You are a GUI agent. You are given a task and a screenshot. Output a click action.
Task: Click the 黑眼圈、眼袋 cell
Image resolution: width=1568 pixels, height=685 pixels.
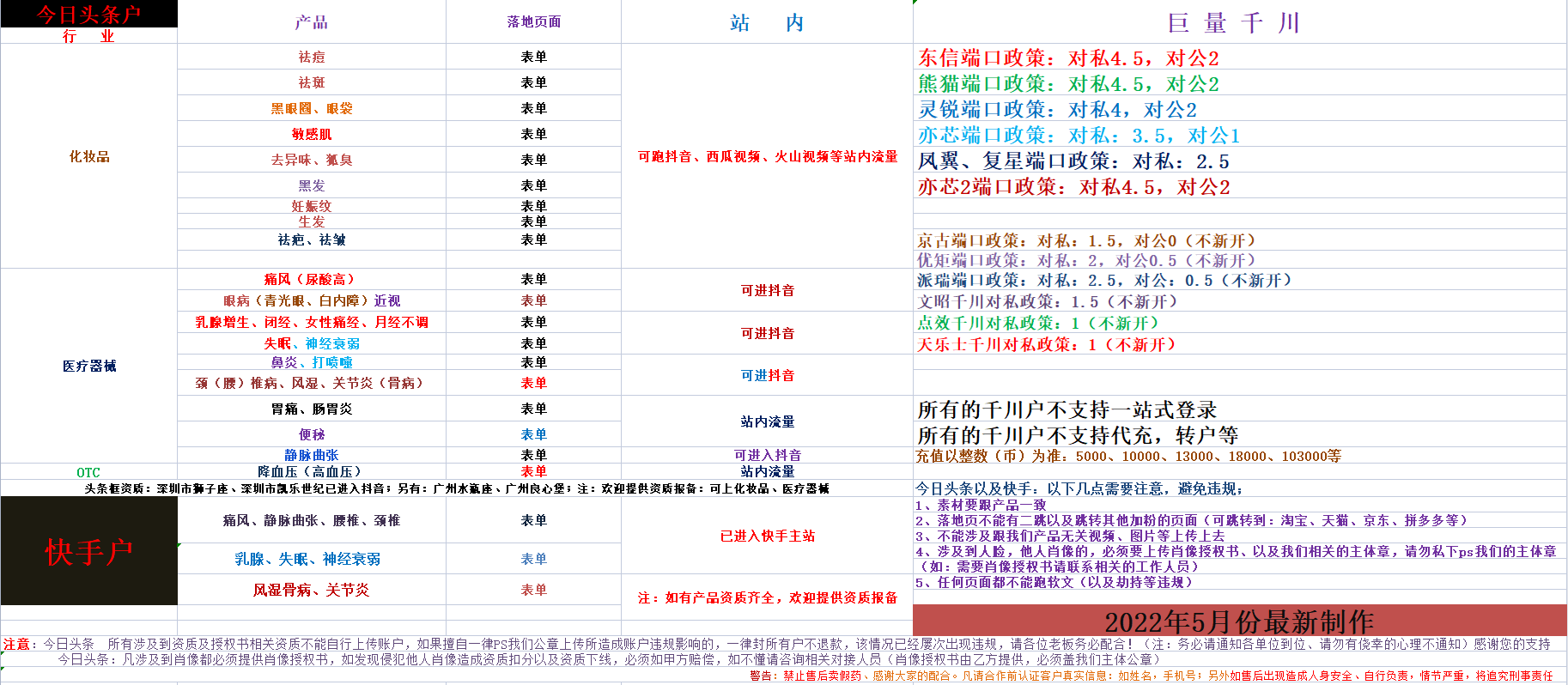[x=312, y=108]
